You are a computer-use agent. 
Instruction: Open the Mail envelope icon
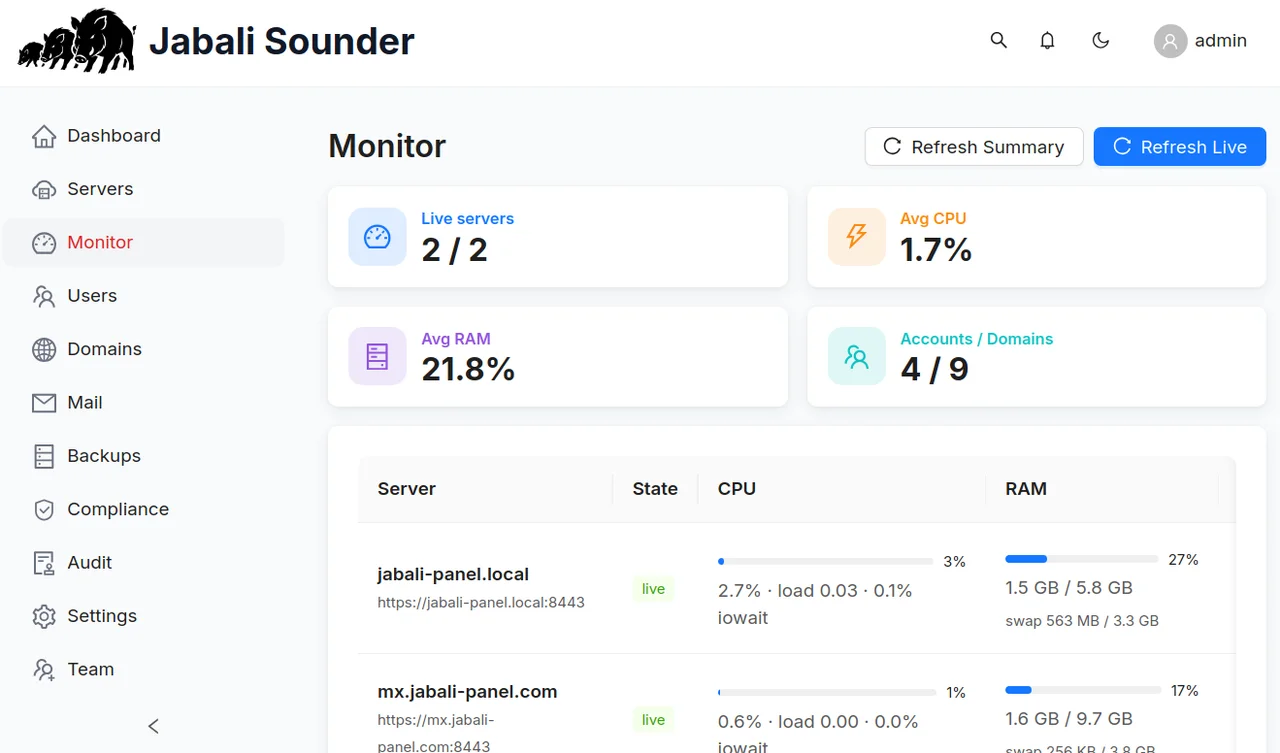coord(44,403)
